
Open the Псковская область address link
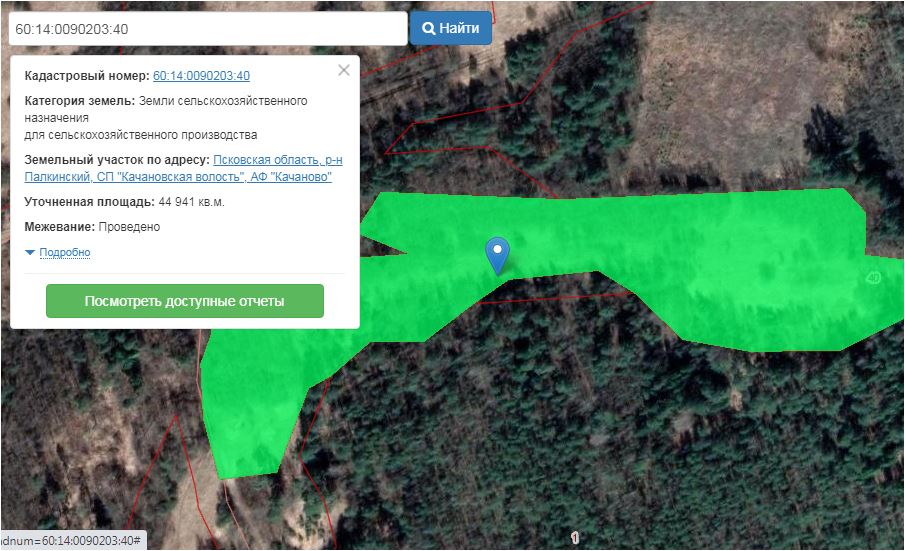(x=184, y=168)
